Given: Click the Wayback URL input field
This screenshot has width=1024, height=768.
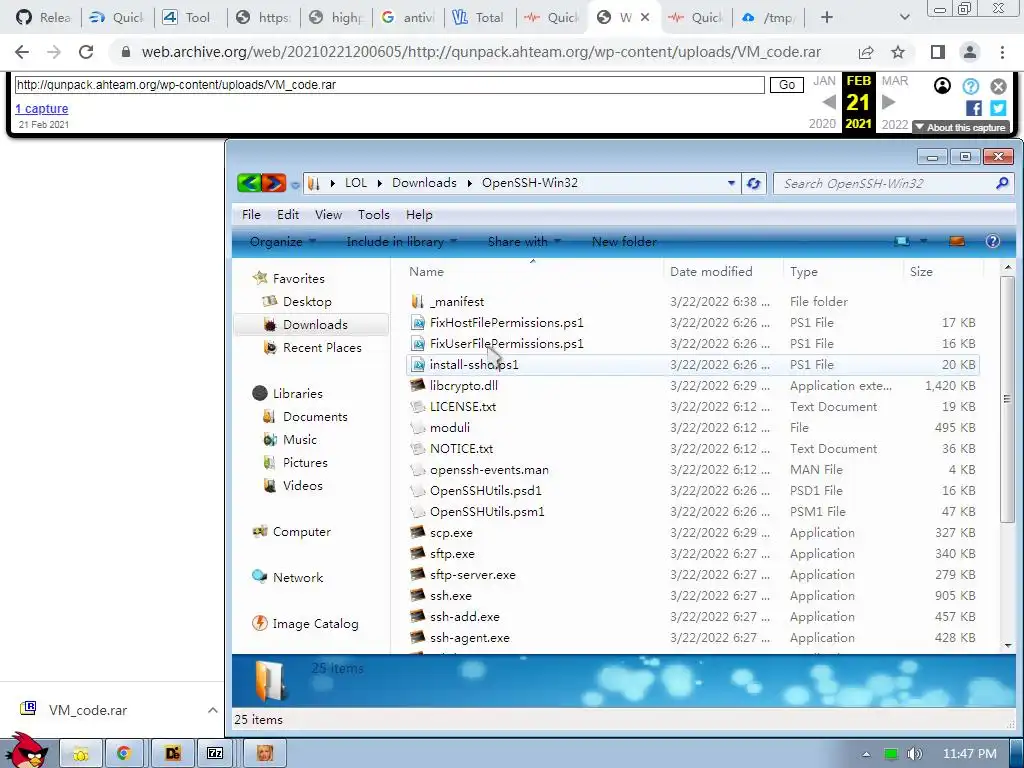Looking at the screenshot, I should pos(389,85).
